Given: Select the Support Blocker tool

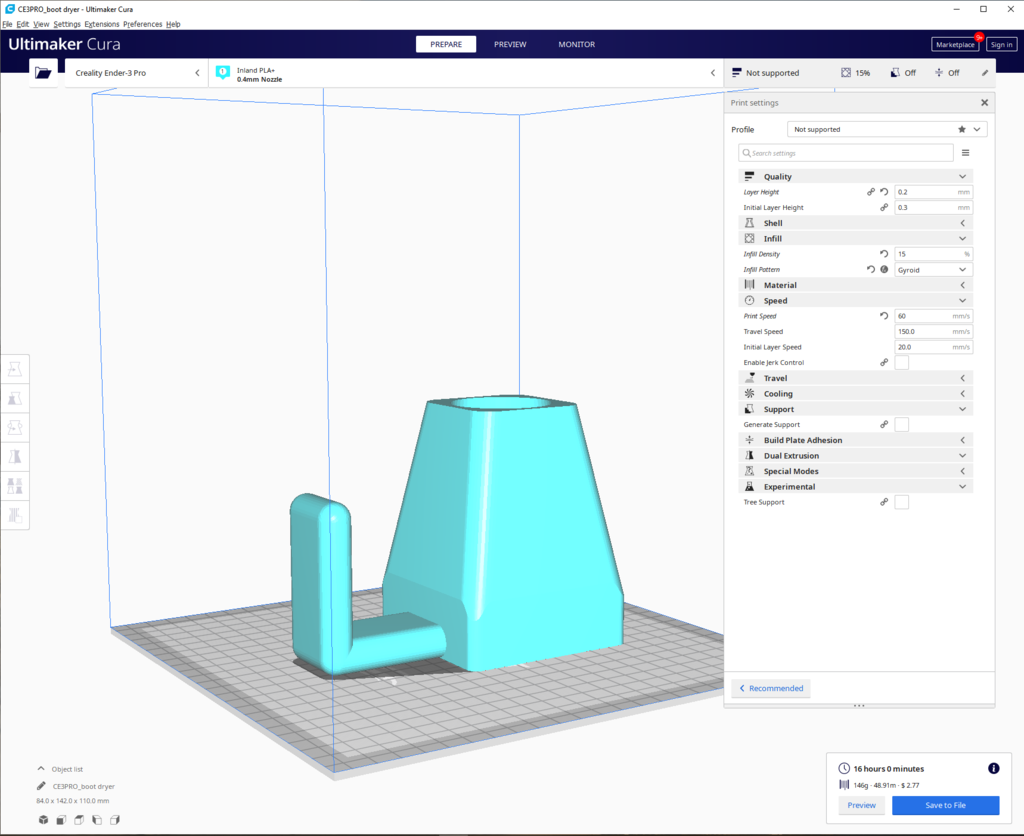Looking at the screenshot, I should click(x=14, y=515).
